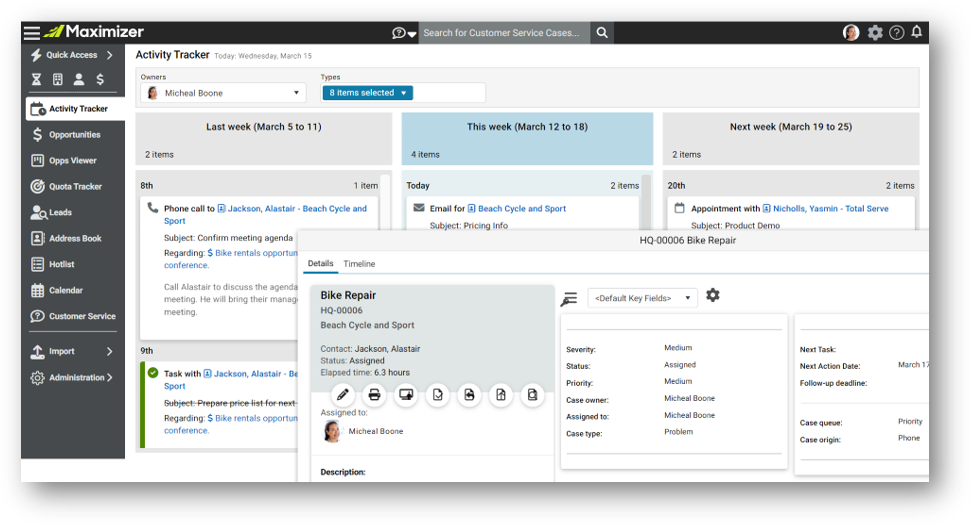
Task: Click Micheal Boone avatar under Assigned to
Action: (332, 431)
